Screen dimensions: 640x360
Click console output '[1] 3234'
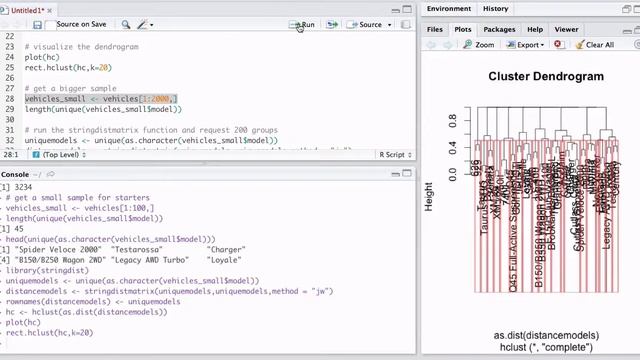pos(17,187)
